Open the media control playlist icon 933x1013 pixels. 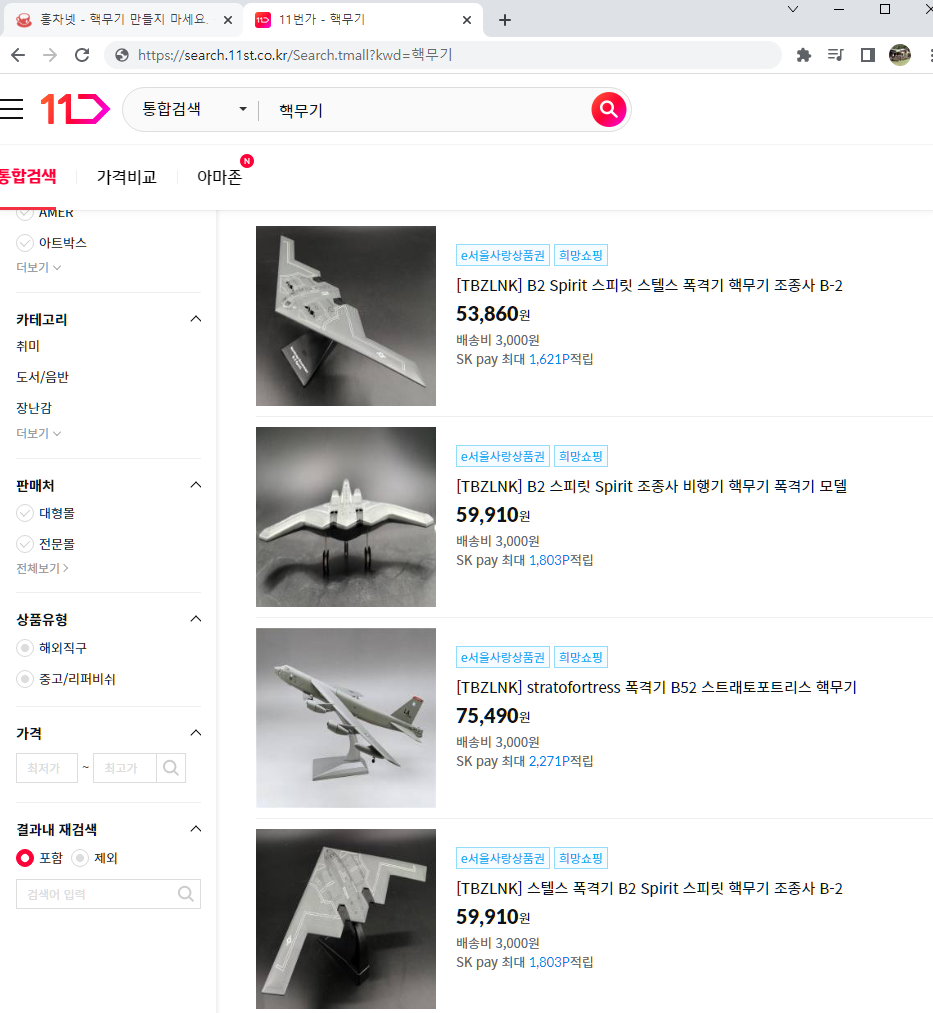point(835,55)
